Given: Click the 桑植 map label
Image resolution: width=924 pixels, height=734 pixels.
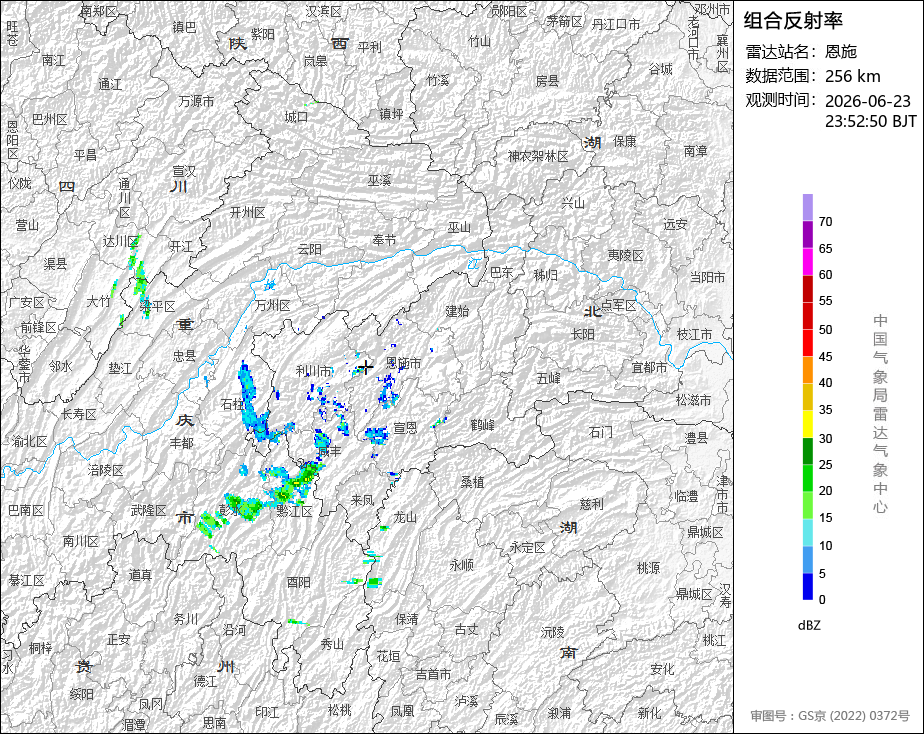Looking at the screenshot, I should (473, 482).
